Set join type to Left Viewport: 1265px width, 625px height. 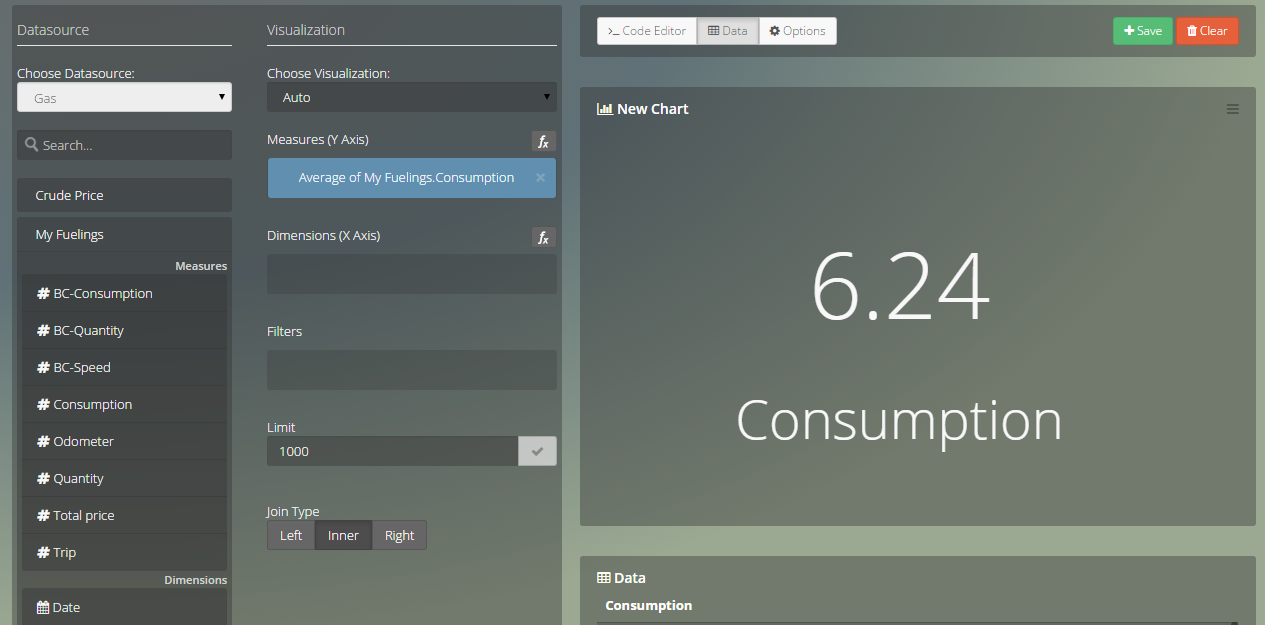click(x=291, y=535)
